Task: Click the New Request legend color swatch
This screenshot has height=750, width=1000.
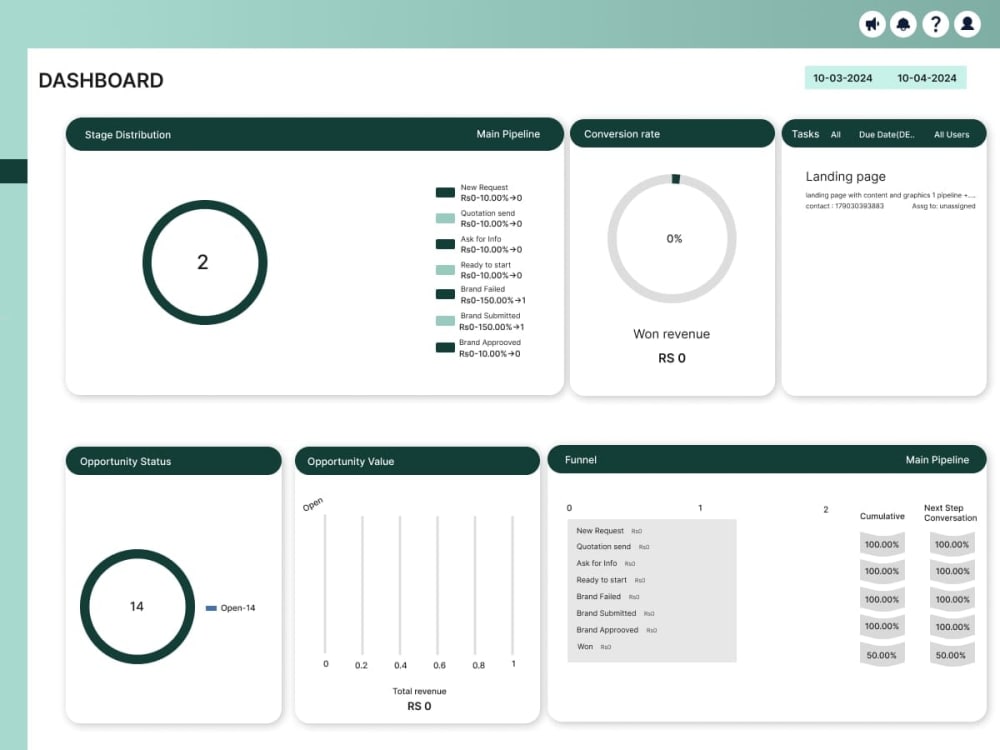Action: pyautogui.click(x=445, y=192)
